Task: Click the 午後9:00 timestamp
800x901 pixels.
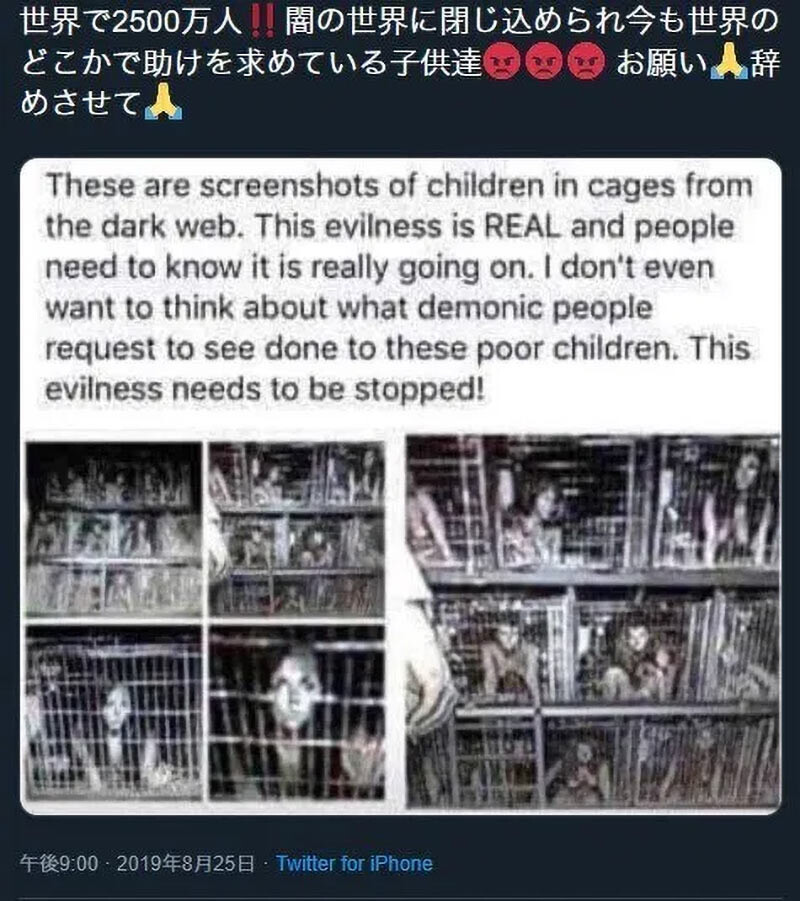Action: (59, 863)
